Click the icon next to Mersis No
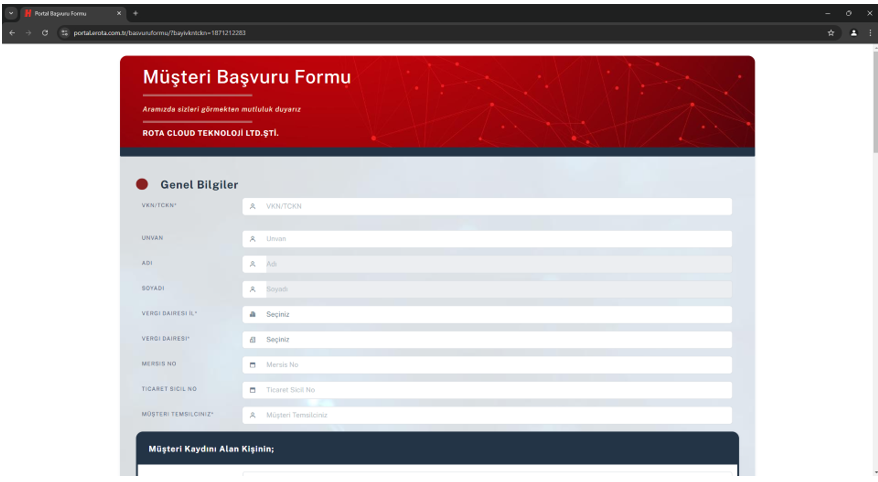This screenshot has width=878, height=482. tap(253, 365)
